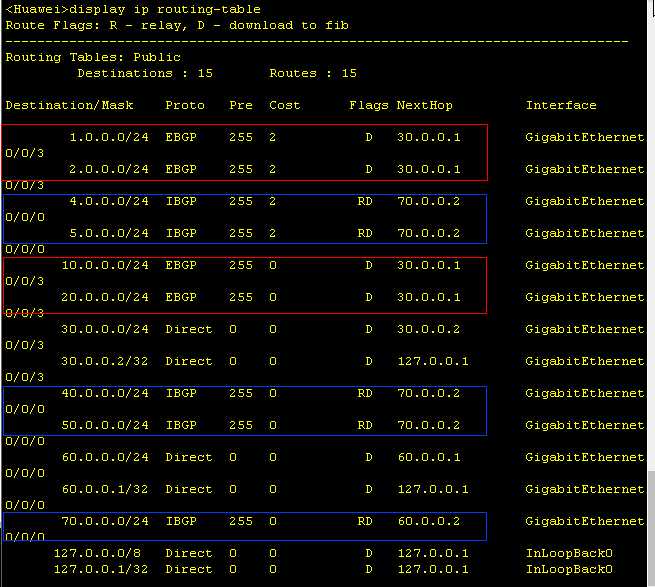The height and width of the screenshot is (587, 655).
Task: Click the 'Proto' column header
Action: coord(185,105)
